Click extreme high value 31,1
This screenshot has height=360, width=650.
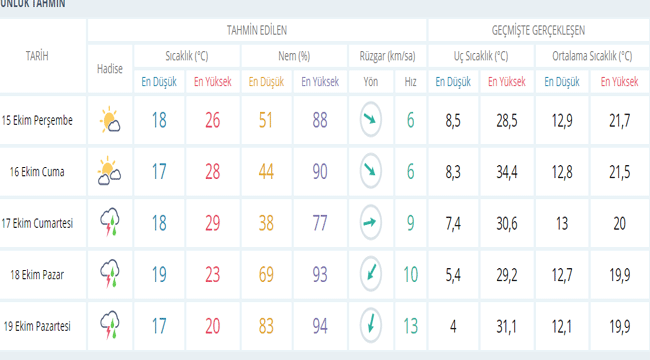(x=507, y=327)
